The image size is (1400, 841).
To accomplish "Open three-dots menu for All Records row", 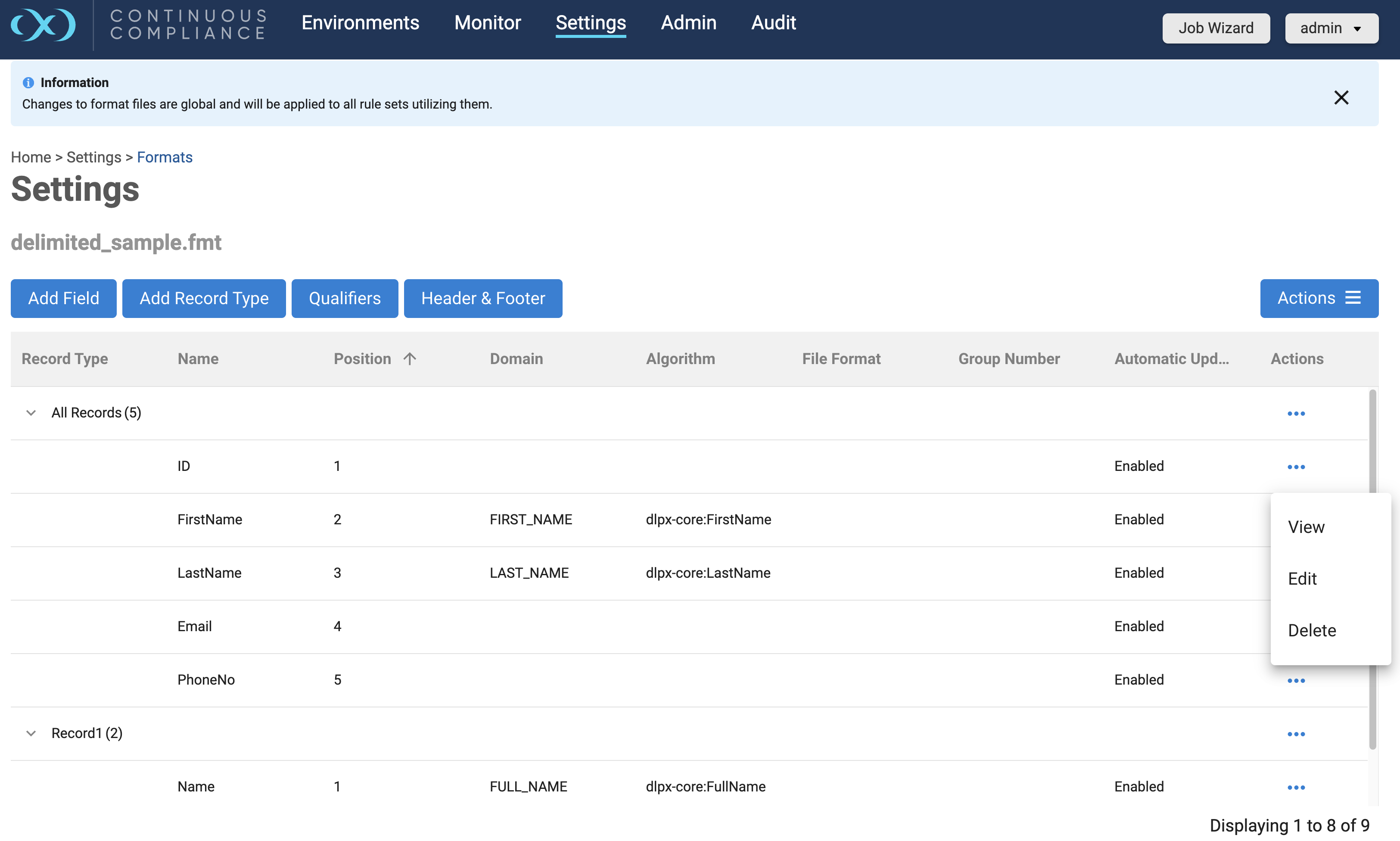I will [1296, 414].
